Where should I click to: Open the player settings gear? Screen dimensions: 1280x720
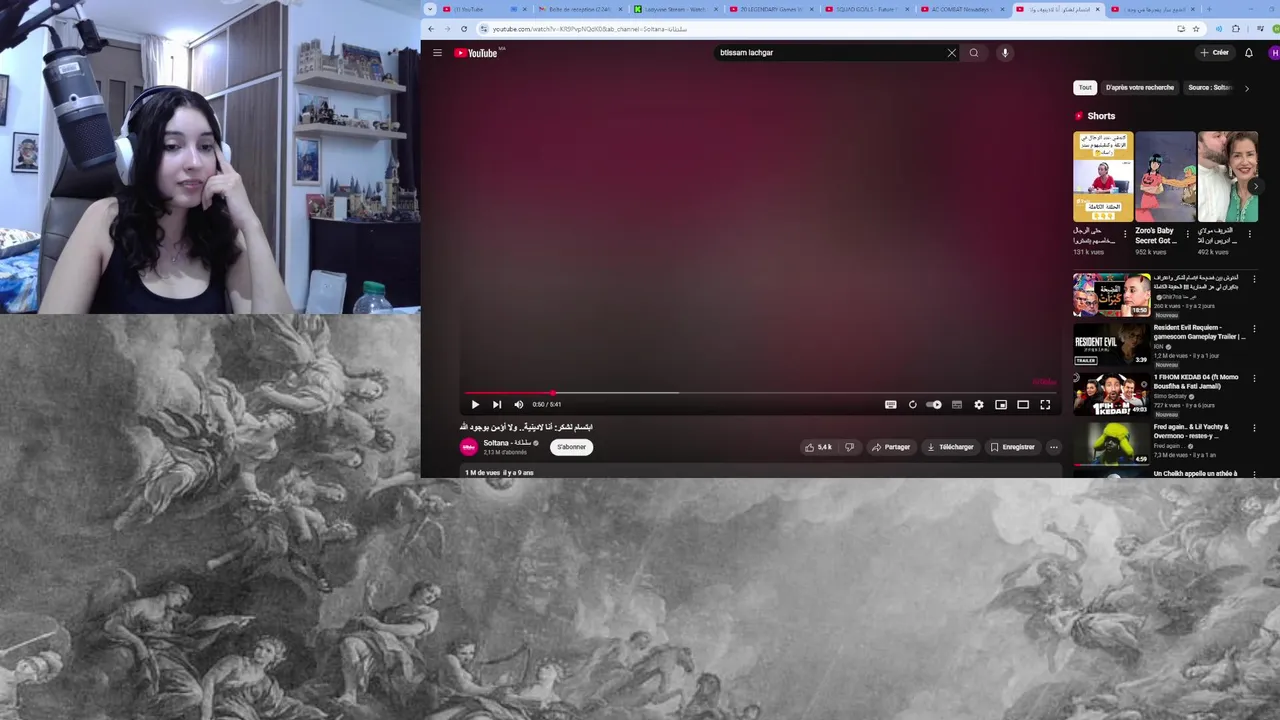[x=979, y=405]
